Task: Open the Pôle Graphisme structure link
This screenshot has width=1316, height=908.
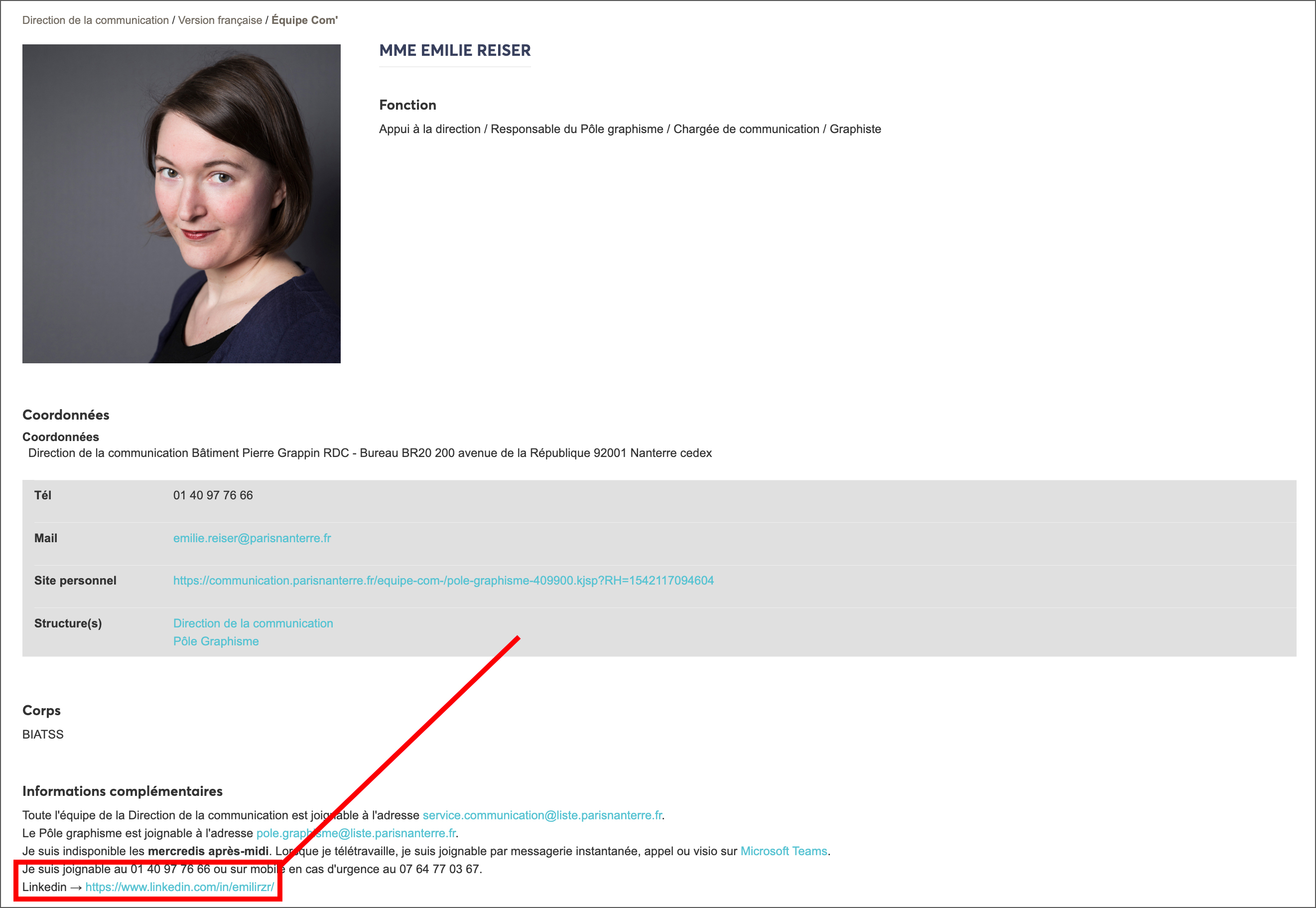Action: pyautogui.click(x=216, y=641)
